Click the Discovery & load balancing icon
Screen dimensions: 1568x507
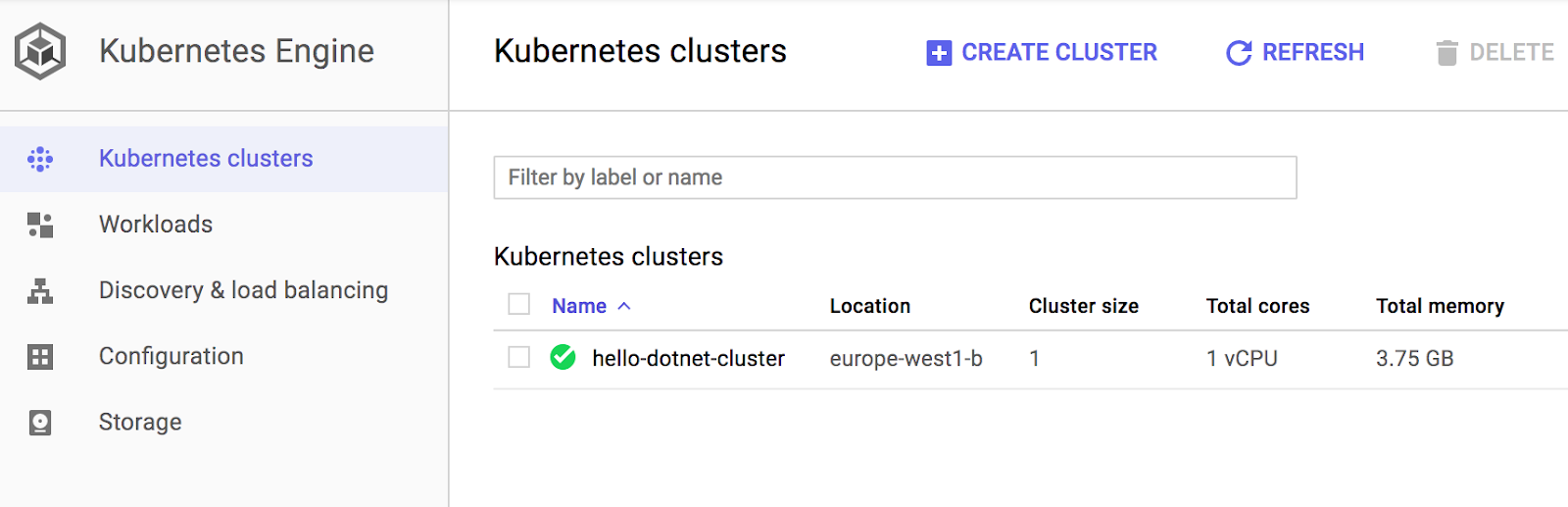(x=40, y=291)
